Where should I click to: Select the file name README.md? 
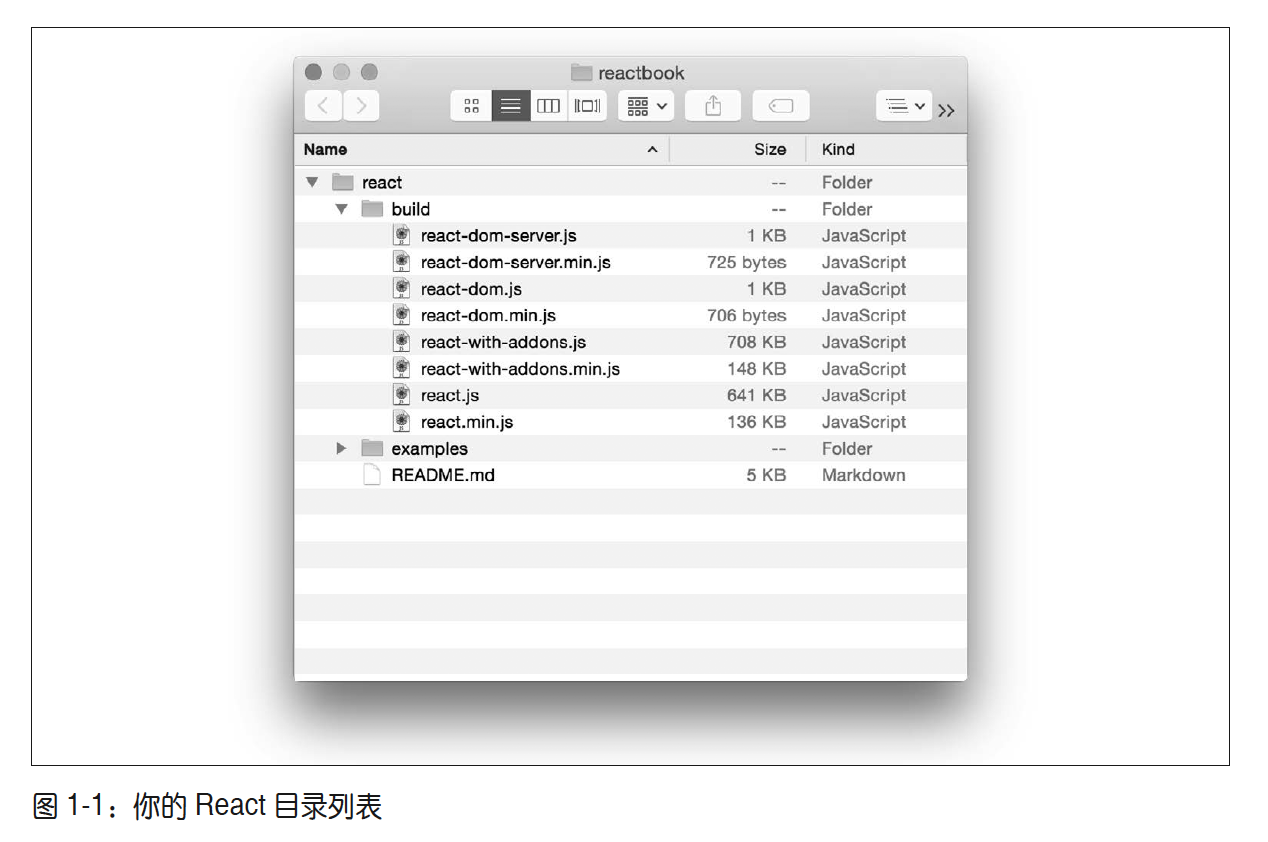443,475
